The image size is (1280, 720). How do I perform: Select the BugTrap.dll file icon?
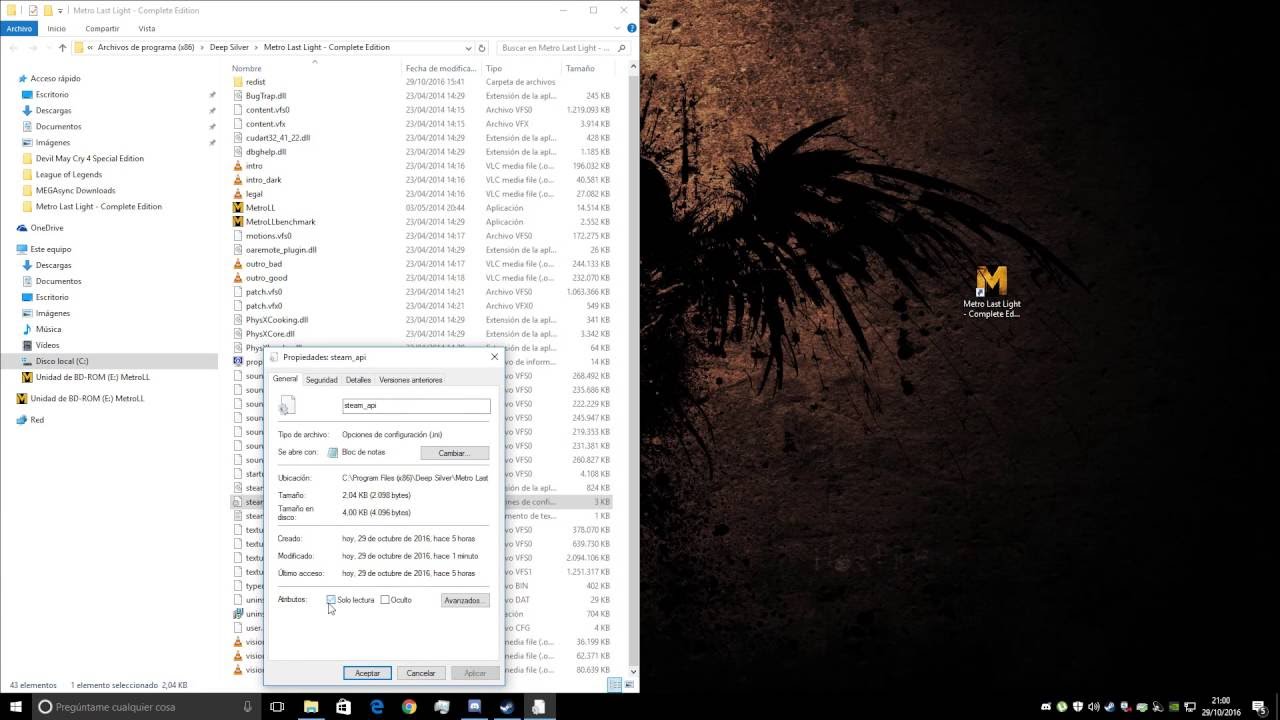tap(238, 96)
